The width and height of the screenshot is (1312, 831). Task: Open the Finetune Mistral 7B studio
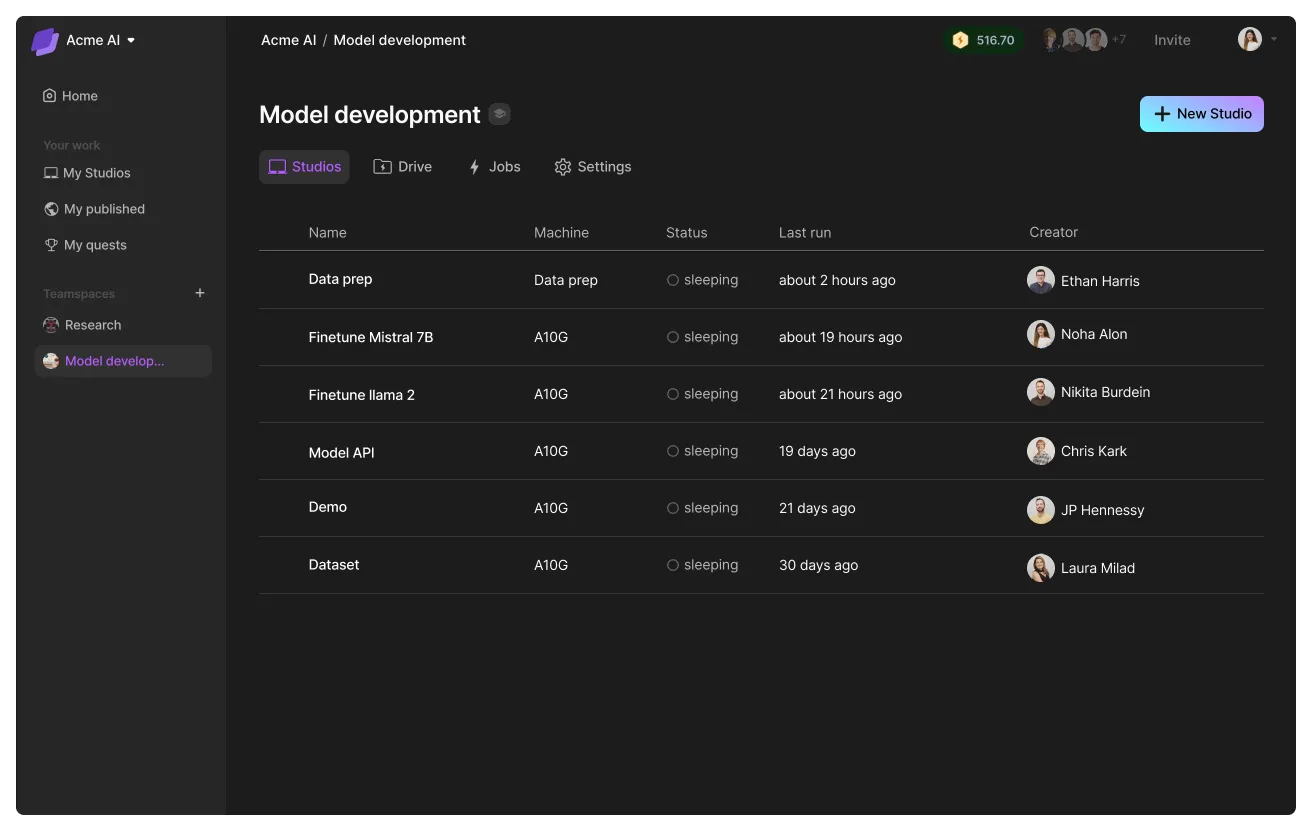(370, 337)
